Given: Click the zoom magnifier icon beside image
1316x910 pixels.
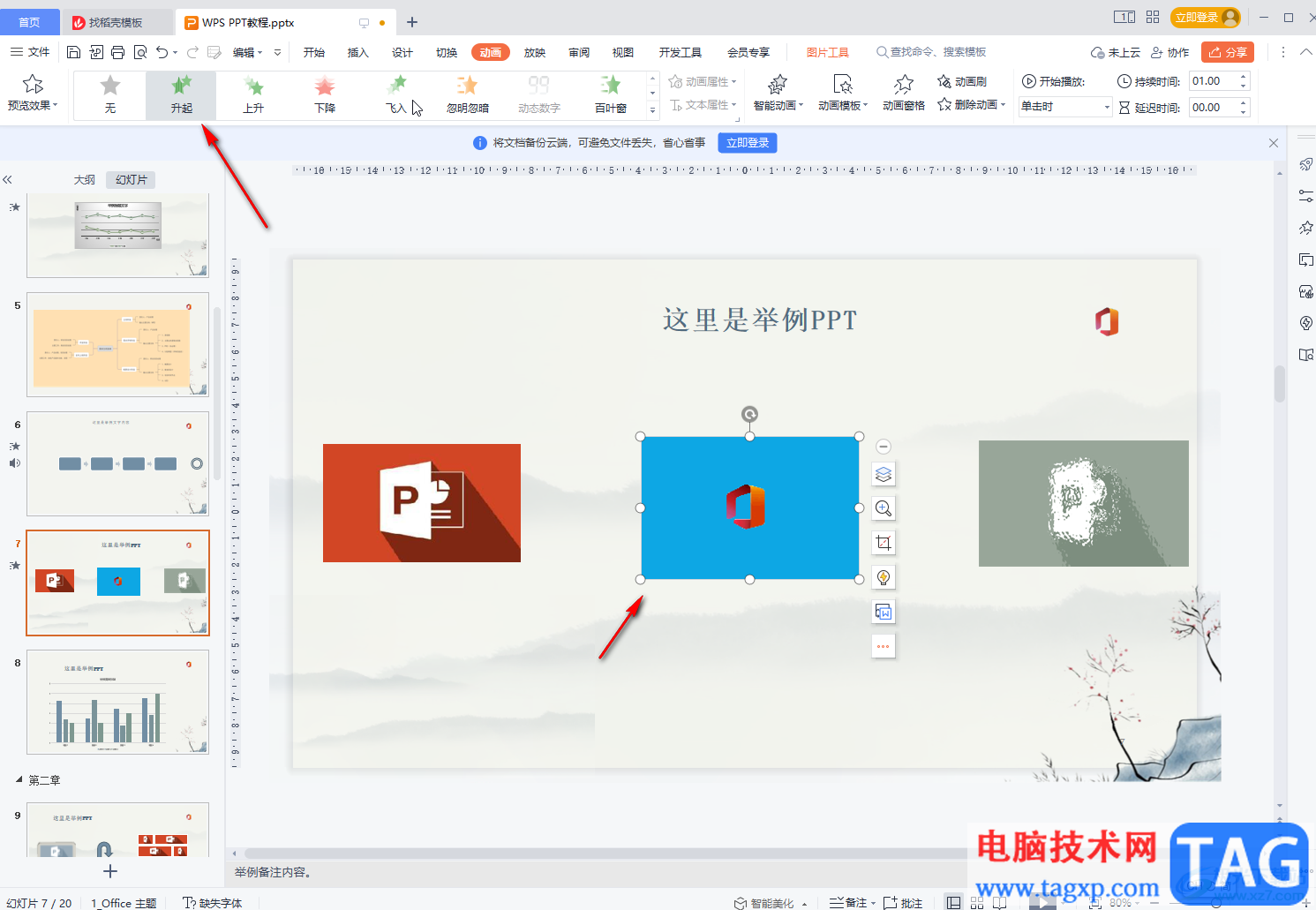Looking at the screenshot, I should tap(884, 508).
